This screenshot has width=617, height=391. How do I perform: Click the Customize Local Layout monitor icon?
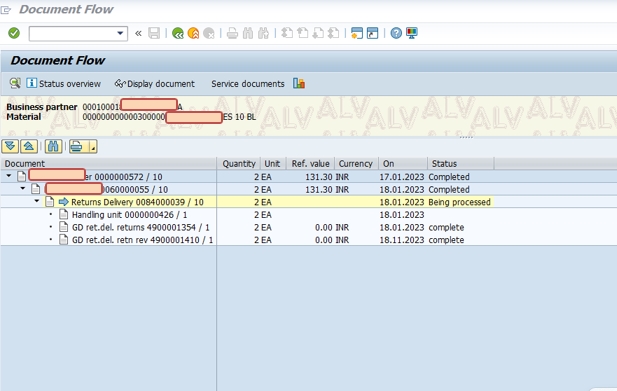click(x=412, y=33)
